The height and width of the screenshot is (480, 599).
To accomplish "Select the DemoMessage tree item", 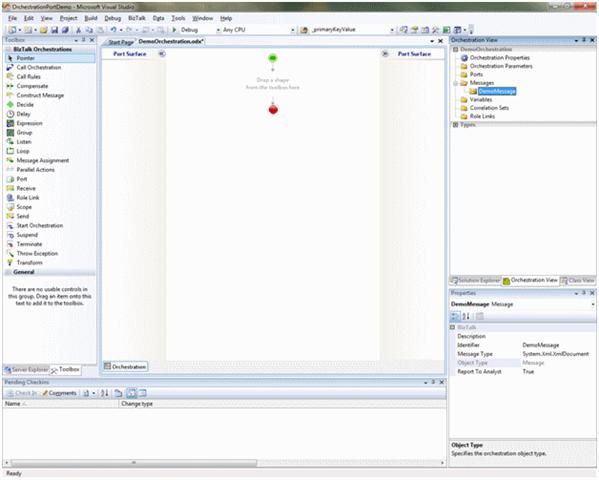I will point(497,91).
